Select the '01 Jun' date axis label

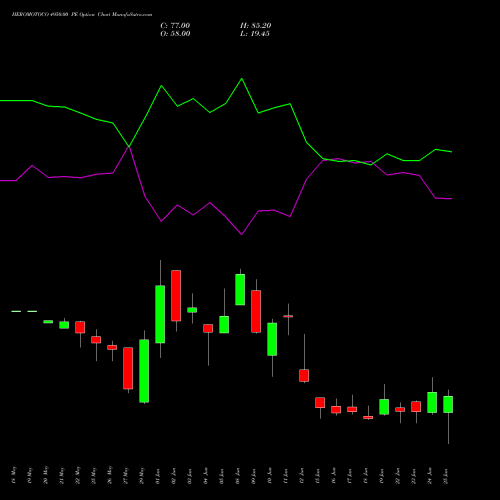[158, 476]
